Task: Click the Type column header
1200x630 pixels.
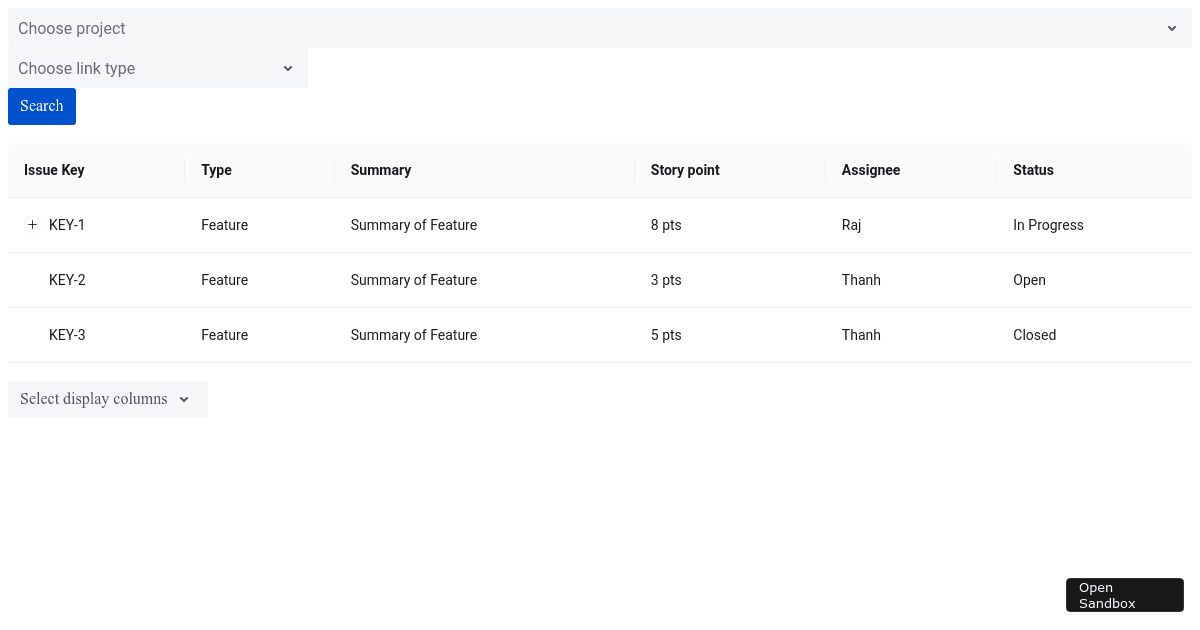Action: [x=216, y=170]
